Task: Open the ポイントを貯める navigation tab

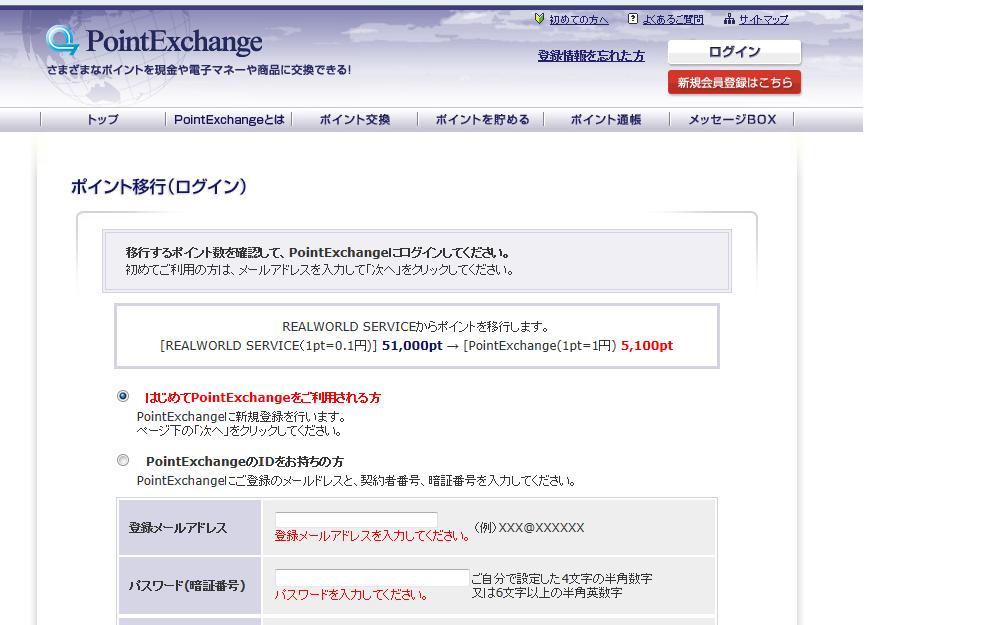Action: click(x=482, y=120)
